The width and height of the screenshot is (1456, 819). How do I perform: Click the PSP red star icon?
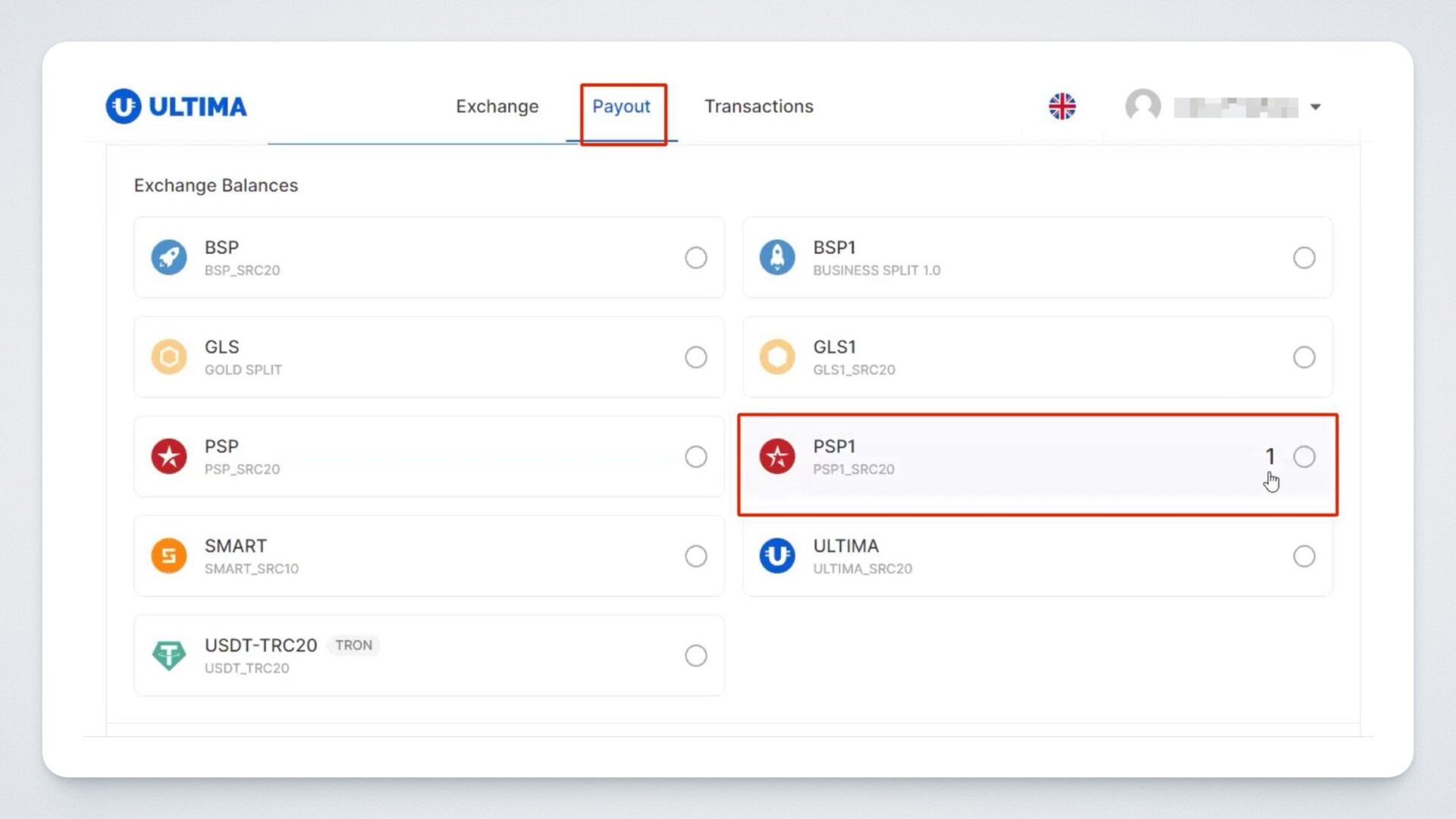pyautogui.click(x=168, y=457)
